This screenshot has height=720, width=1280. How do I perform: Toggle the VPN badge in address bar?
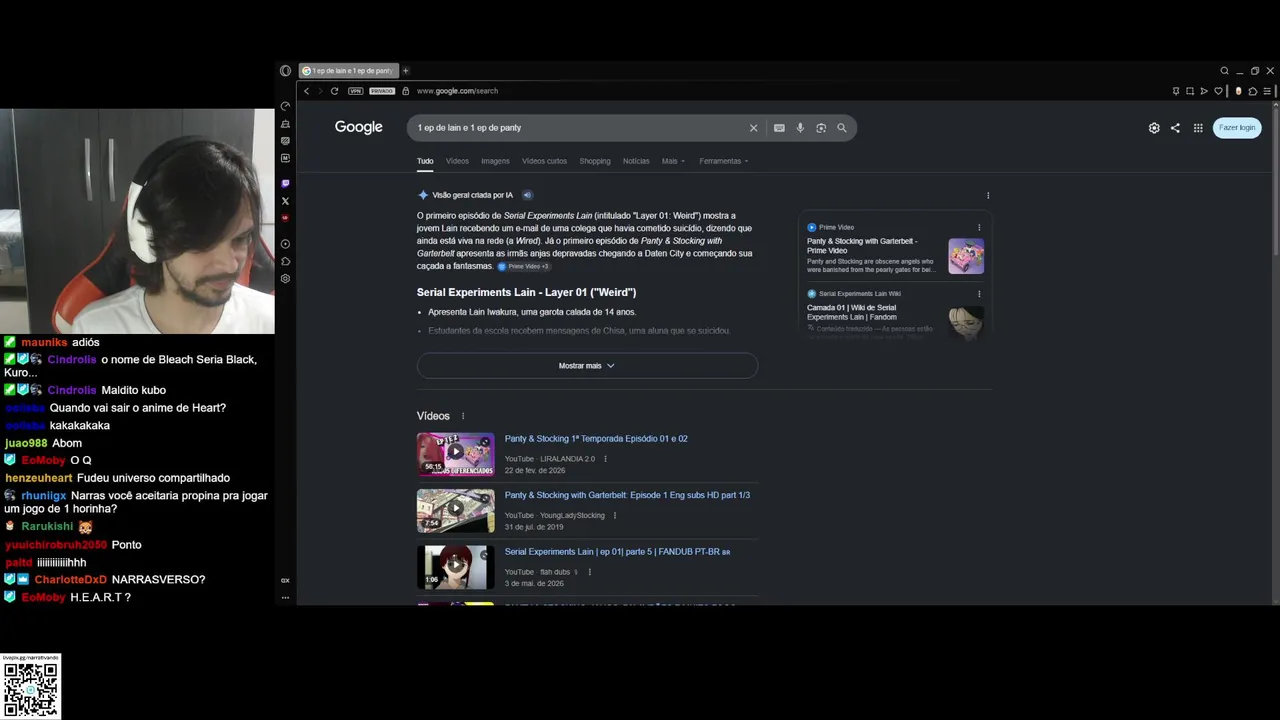coord(356,91)
